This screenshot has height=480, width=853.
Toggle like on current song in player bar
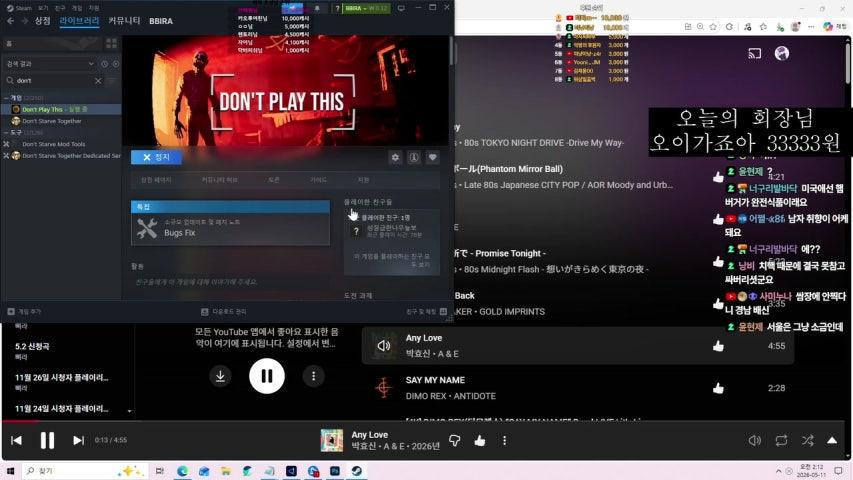coord(480,440)
